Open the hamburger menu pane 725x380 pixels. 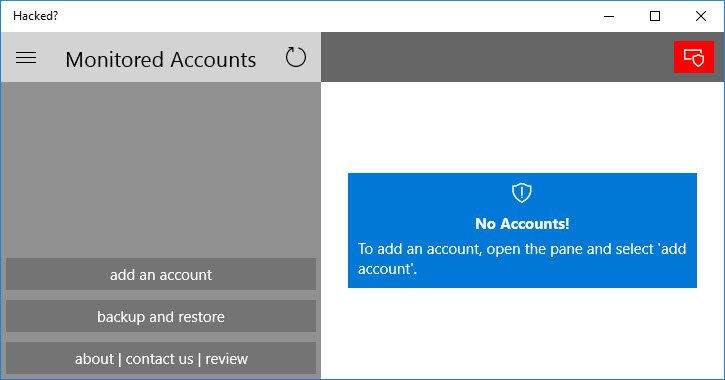pos(26,58)
